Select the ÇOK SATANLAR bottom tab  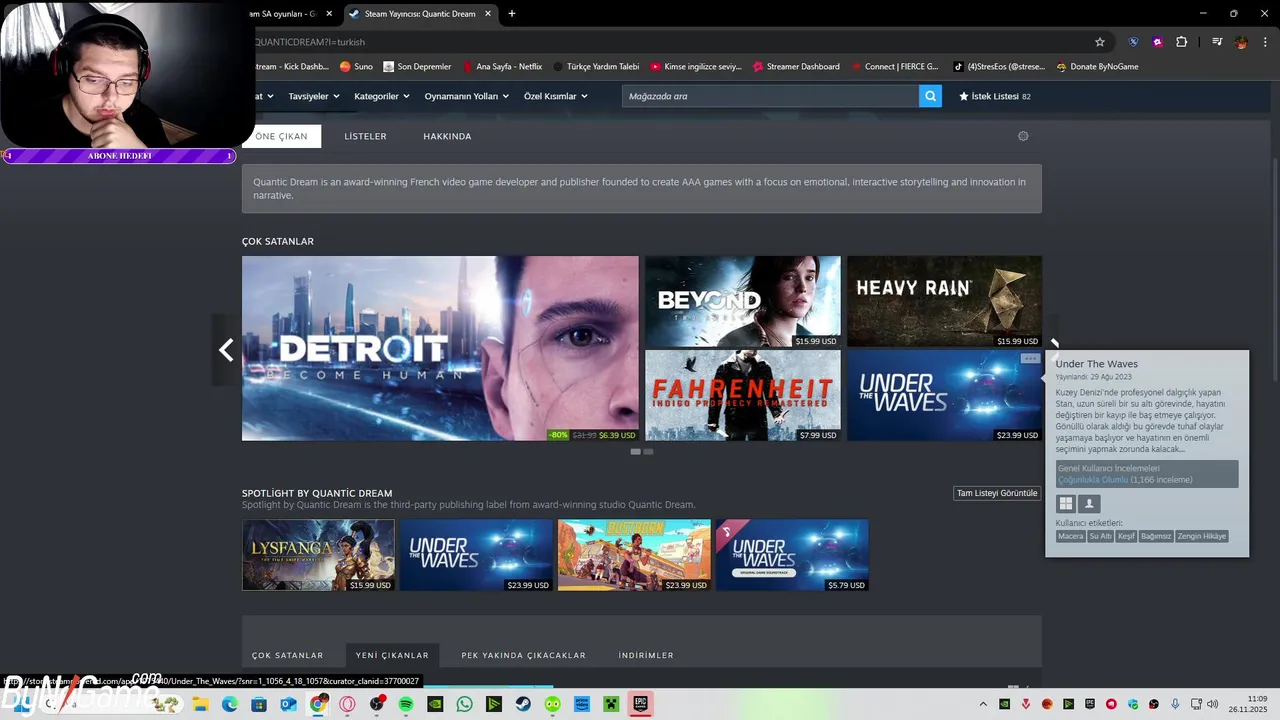(287, 655)
